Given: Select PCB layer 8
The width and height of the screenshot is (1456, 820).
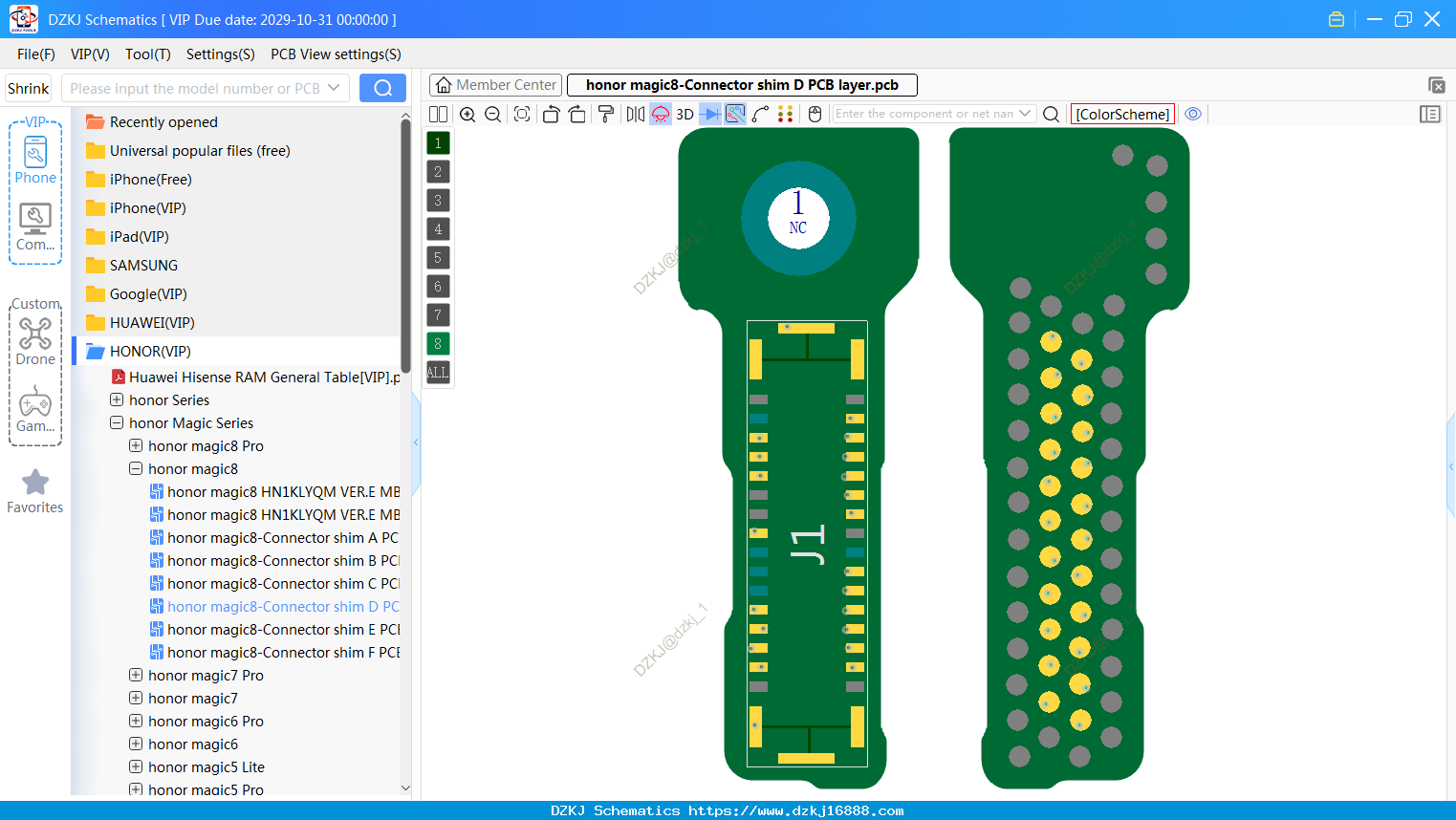Looking at the screenshot, I should tap(438, 344).
